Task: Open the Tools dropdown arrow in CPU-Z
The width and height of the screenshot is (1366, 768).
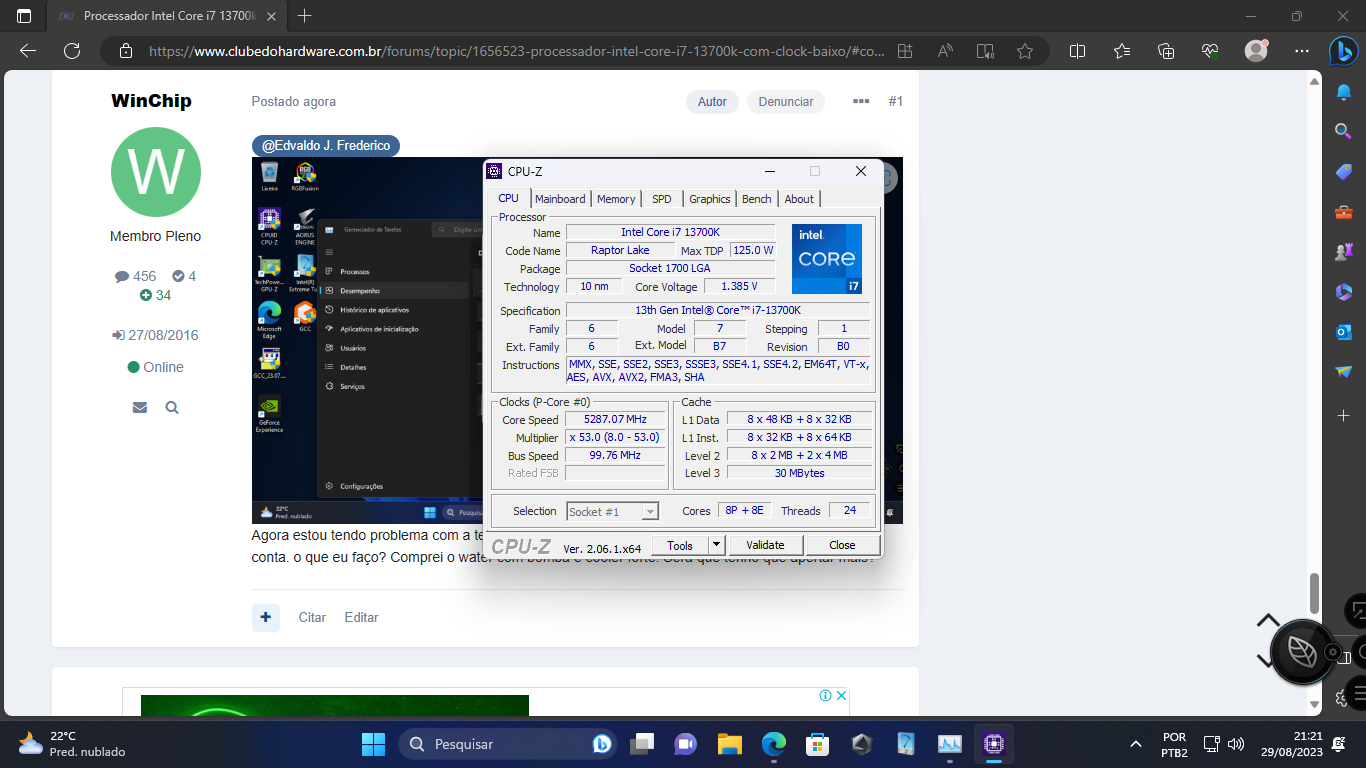Action: [x=716, y=545]
